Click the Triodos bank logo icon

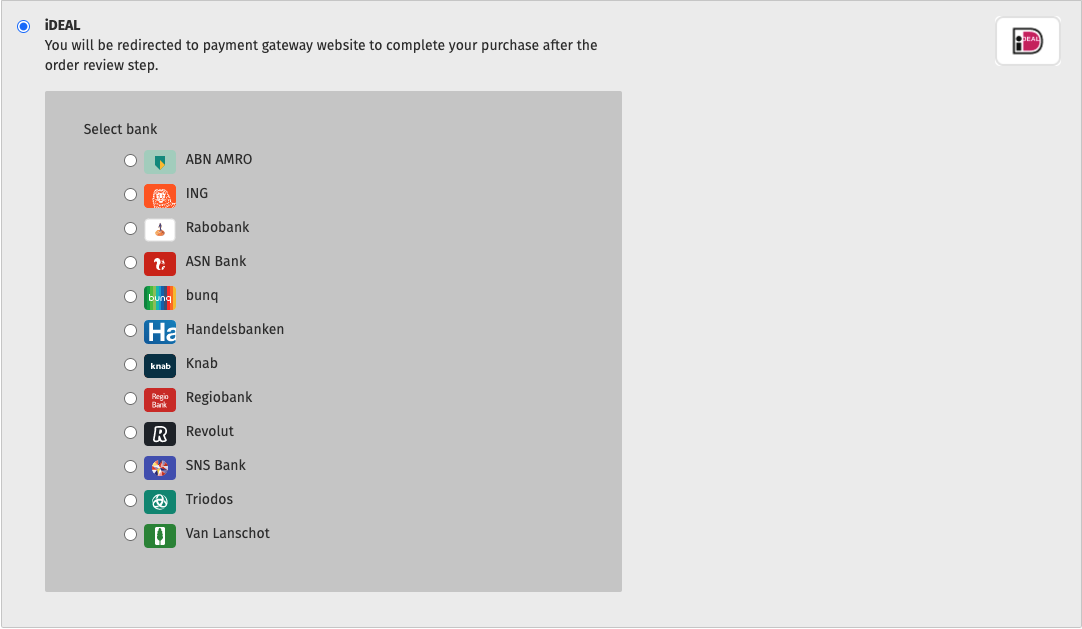click(x=160, y=500)
